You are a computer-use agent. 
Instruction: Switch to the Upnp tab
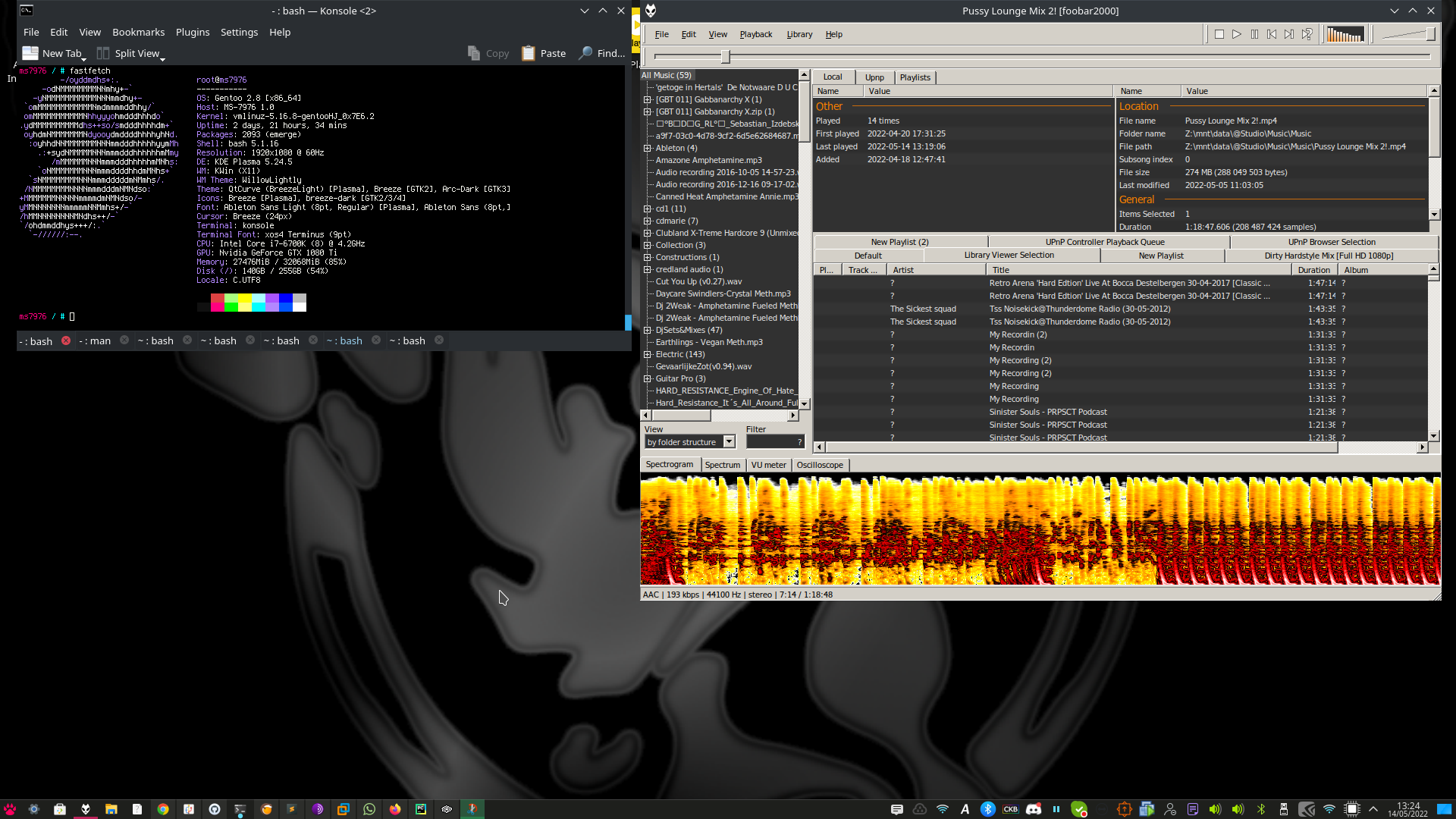[874, 77]
